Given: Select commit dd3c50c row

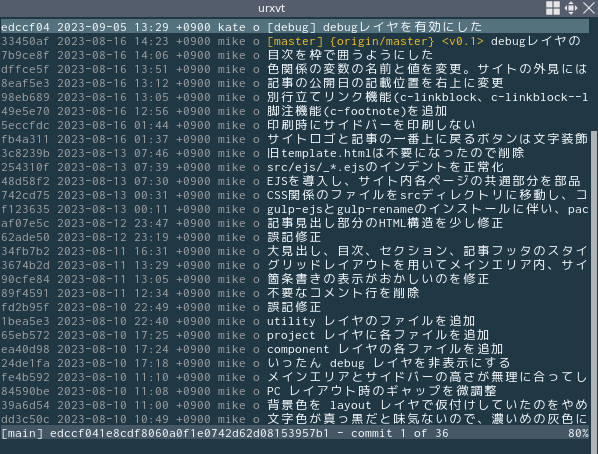Looking at the screenshot, I should 295,419.
